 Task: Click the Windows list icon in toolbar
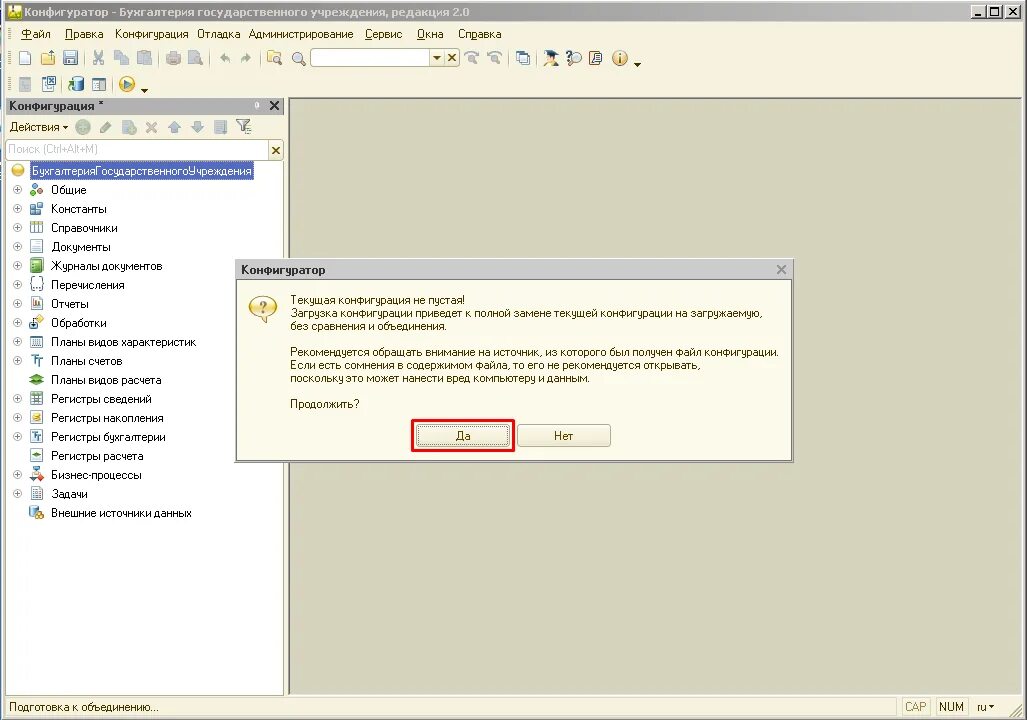(x=523, y=58)
